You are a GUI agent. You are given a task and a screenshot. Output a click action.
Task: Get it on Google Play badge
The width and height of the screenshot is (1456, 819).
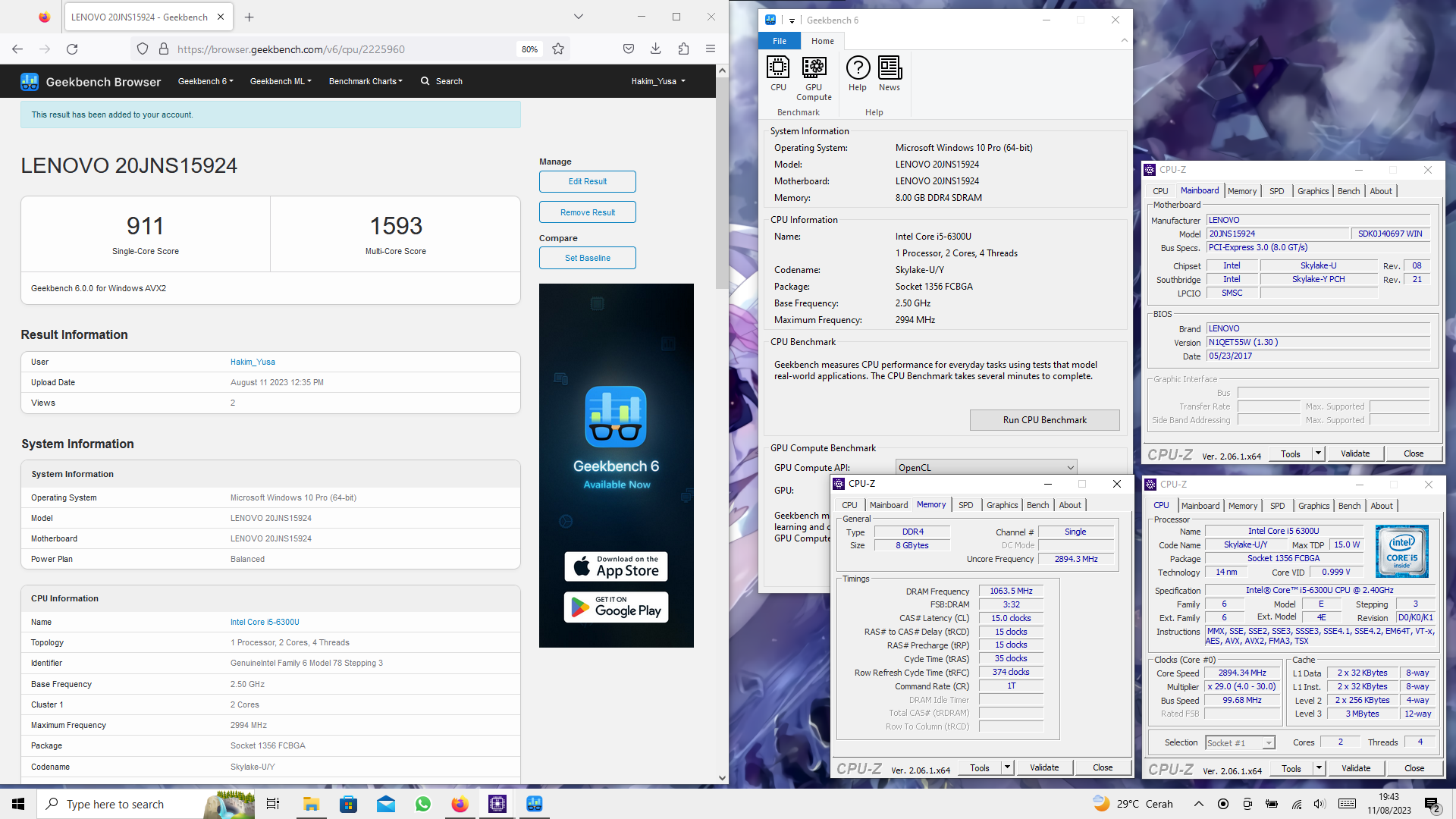coord(616,607)
